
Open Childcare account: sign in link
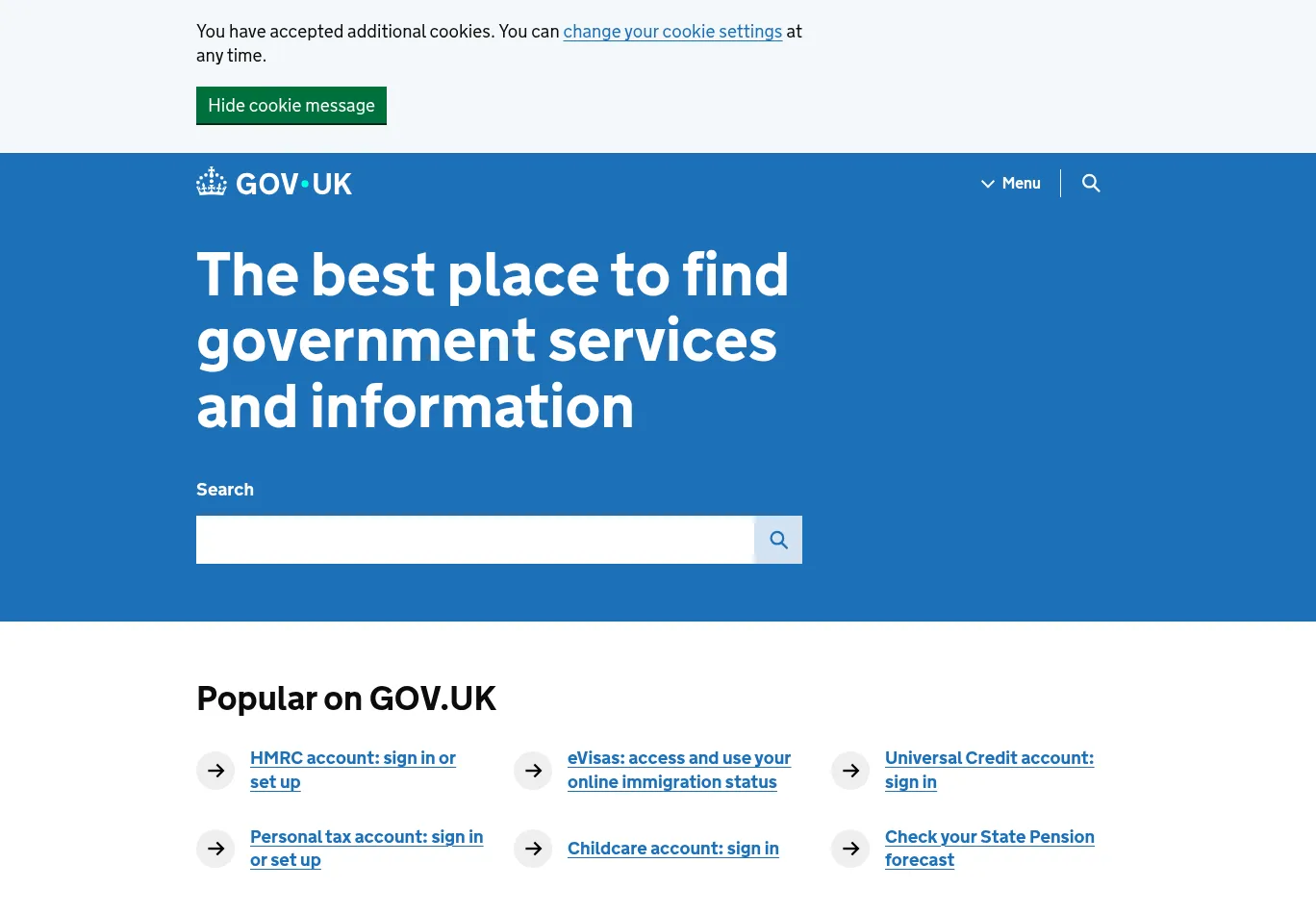[x=672, y=849]
